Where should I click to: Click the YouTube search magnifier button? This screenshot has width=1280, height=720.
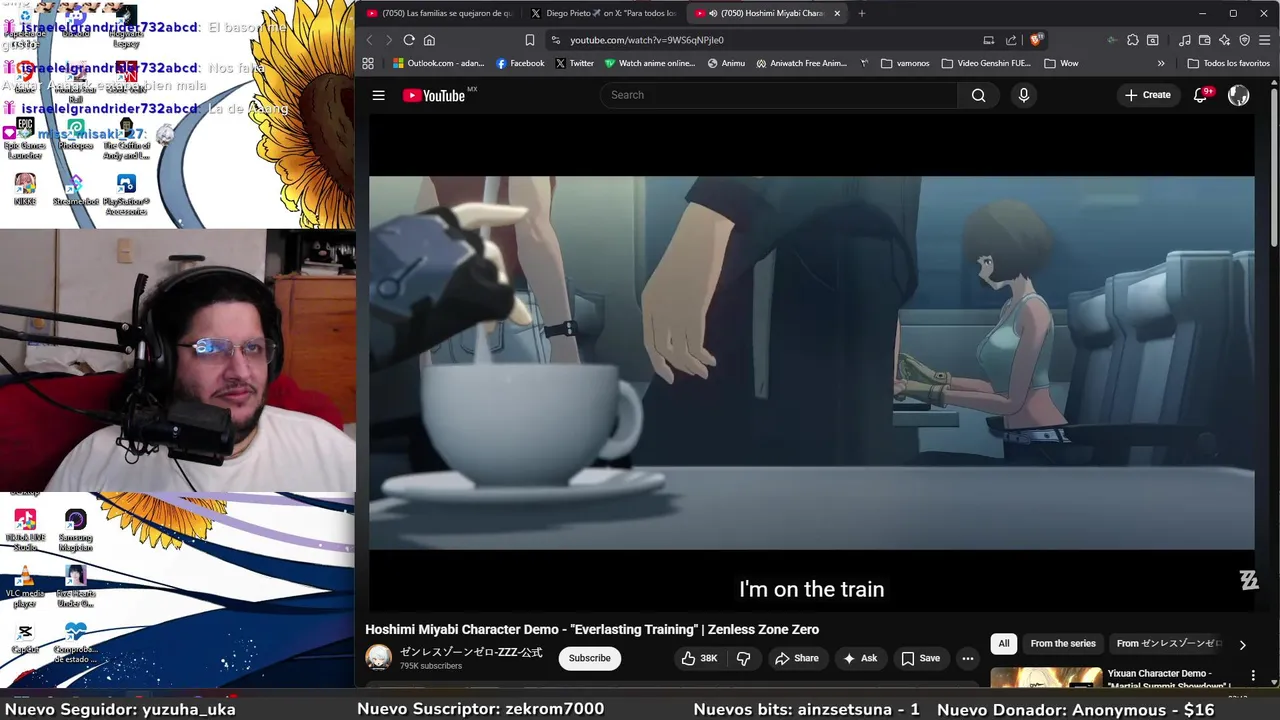pyautogui.click(x=978, y=95)
